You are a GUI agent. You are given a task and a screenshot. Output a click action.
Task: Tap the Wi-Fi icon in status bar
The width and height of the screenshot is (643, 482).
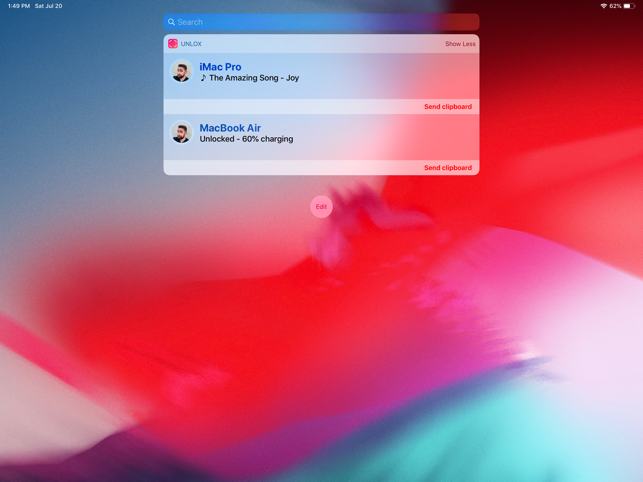pyautogui.click(x=604, y=6)
